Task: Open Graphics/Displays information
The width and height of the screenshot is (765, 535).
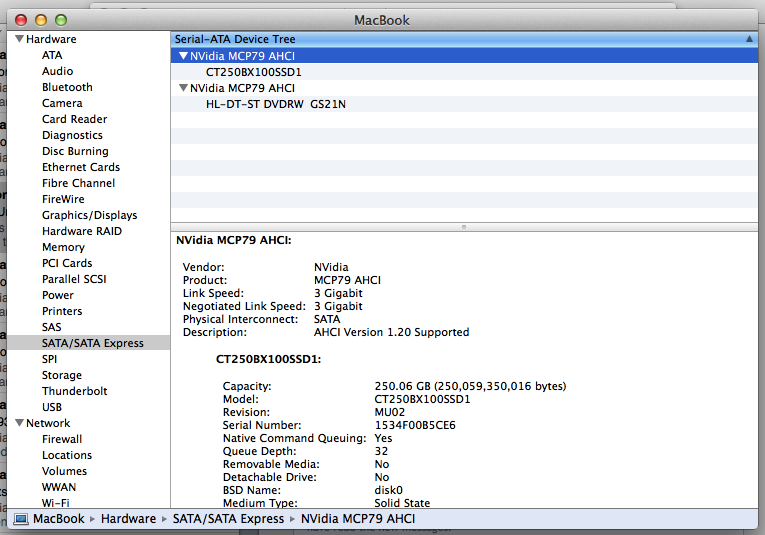Action: click(89, 215)
